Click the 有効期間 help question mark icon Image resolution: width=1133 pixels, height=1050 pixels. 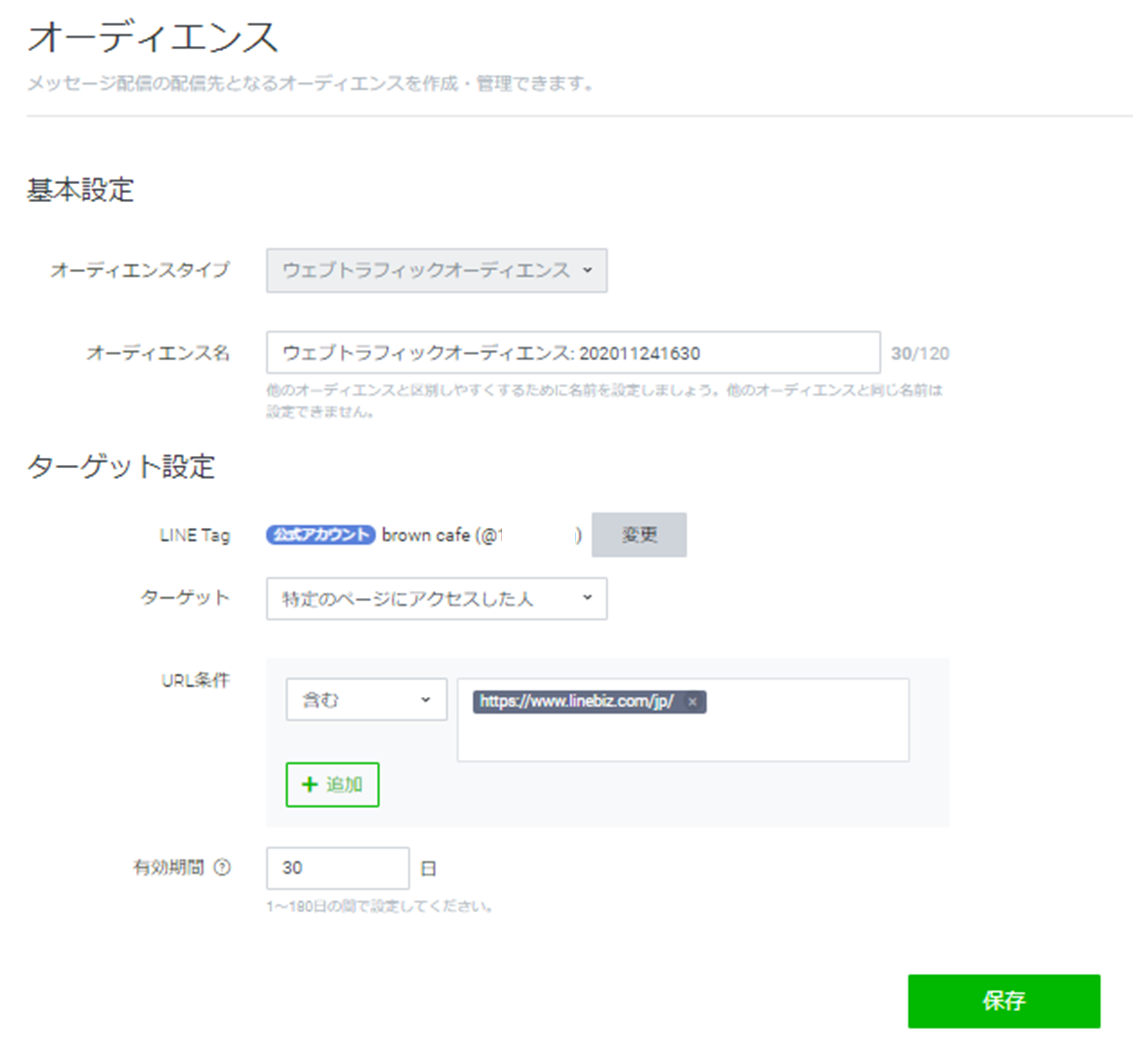point(223,867)
